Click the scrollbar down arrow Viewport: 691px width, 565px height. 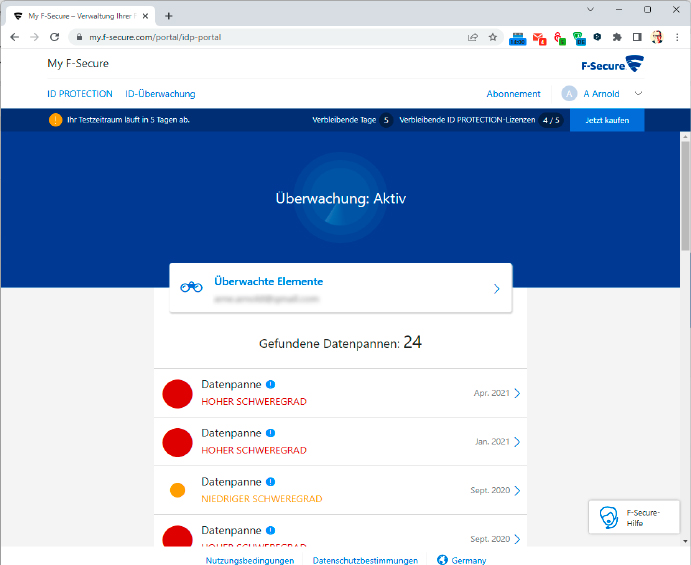pyautogui.click(x=685, y=541)
